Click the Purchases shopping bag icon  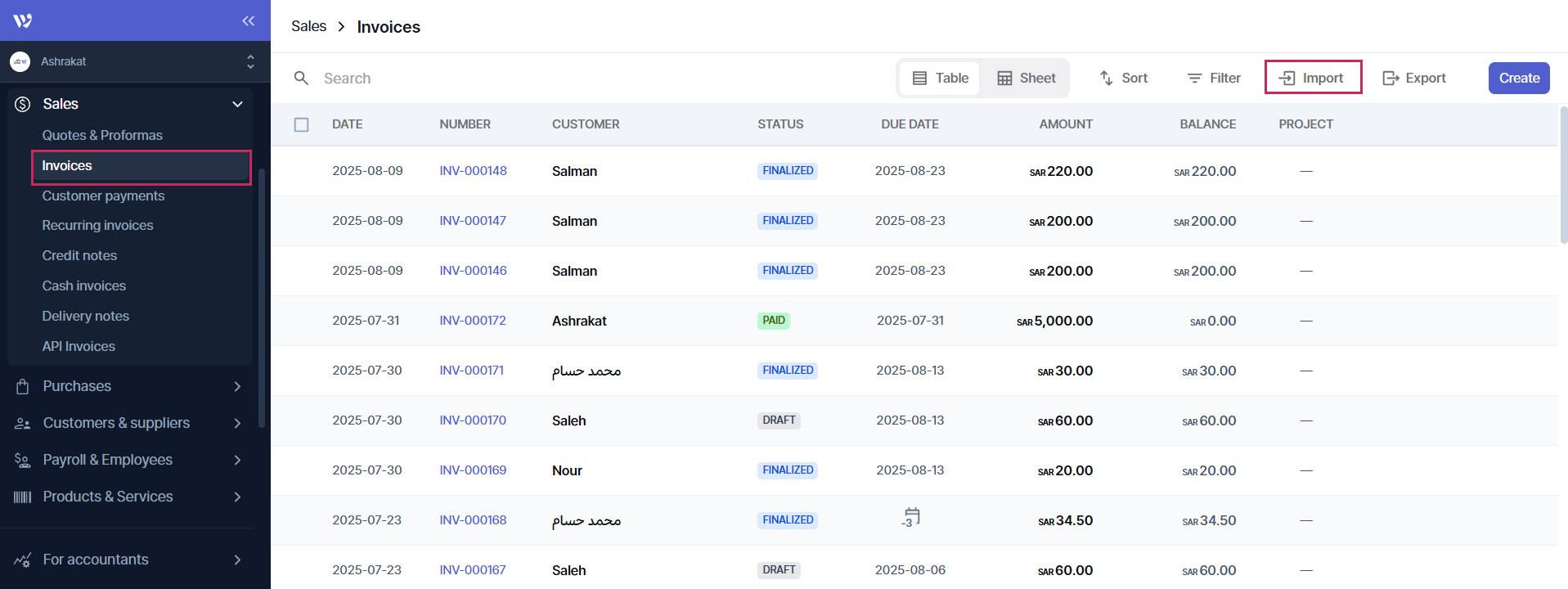23,386
